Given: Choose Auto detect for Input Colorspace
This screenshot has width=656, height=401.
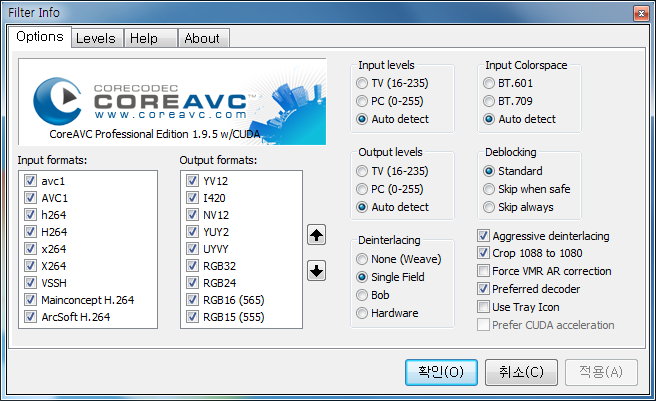Looking at the screenshot, I should coord(489,119).
